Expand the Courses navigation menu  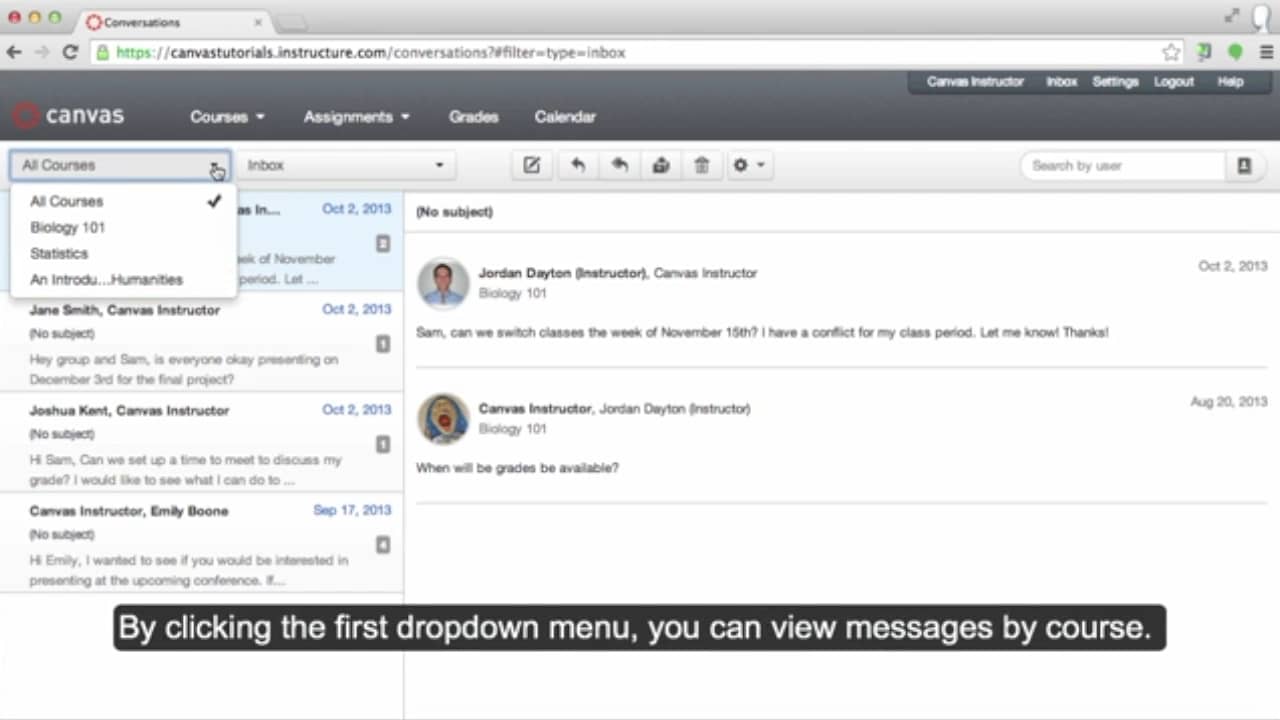(x=227, y=117)
